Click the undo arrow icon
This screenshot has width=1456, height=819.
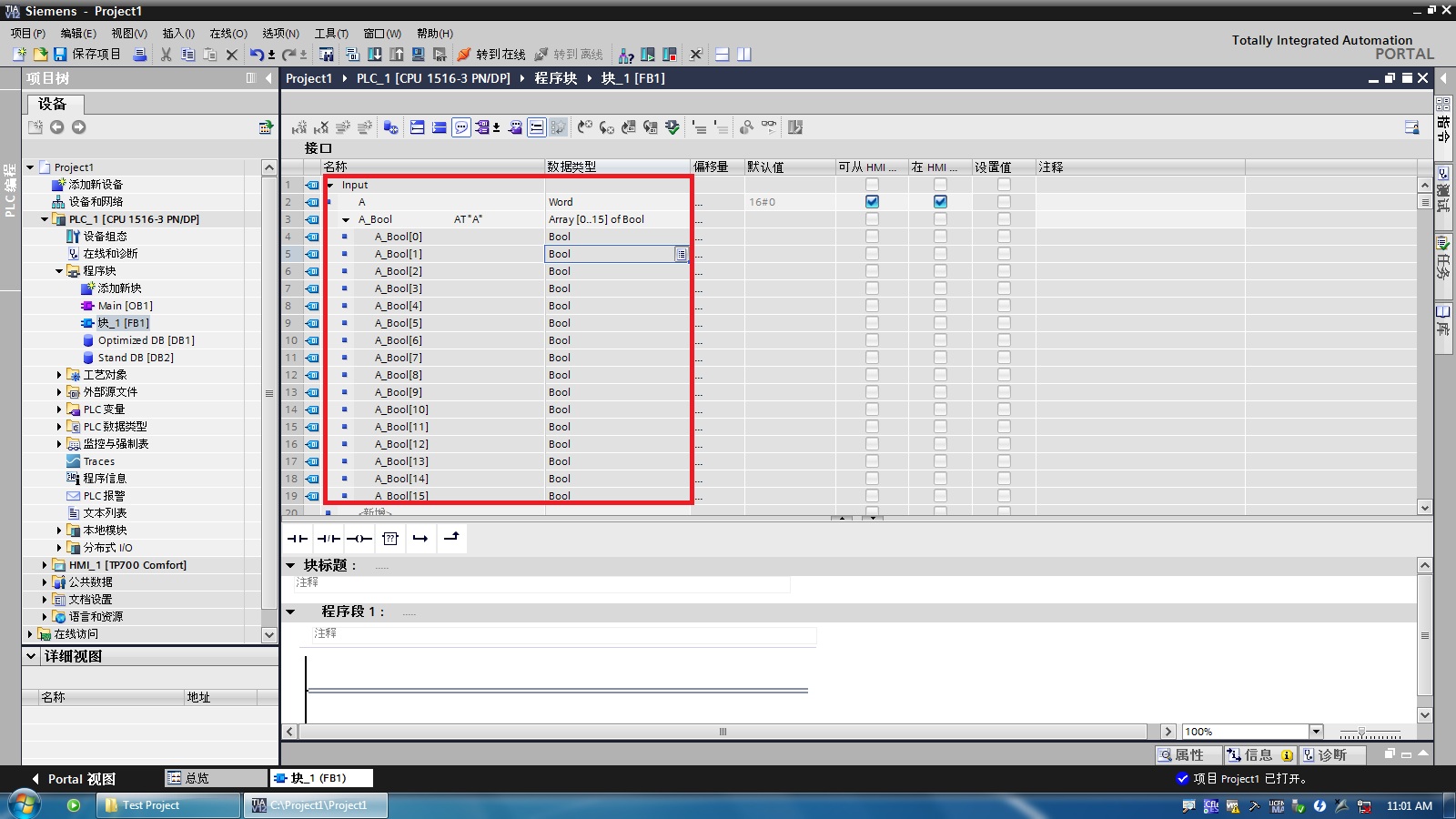coord(257,55)
